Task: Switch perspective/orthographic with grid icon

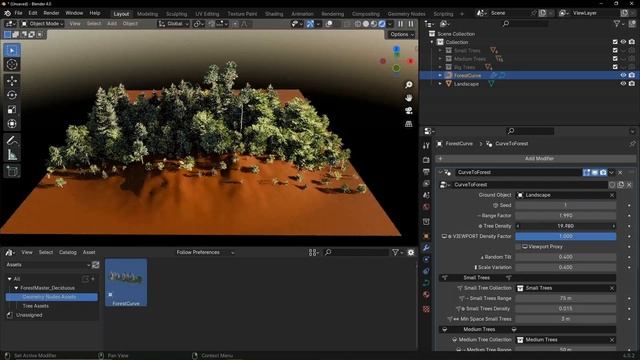Action: tap(409, 124)
